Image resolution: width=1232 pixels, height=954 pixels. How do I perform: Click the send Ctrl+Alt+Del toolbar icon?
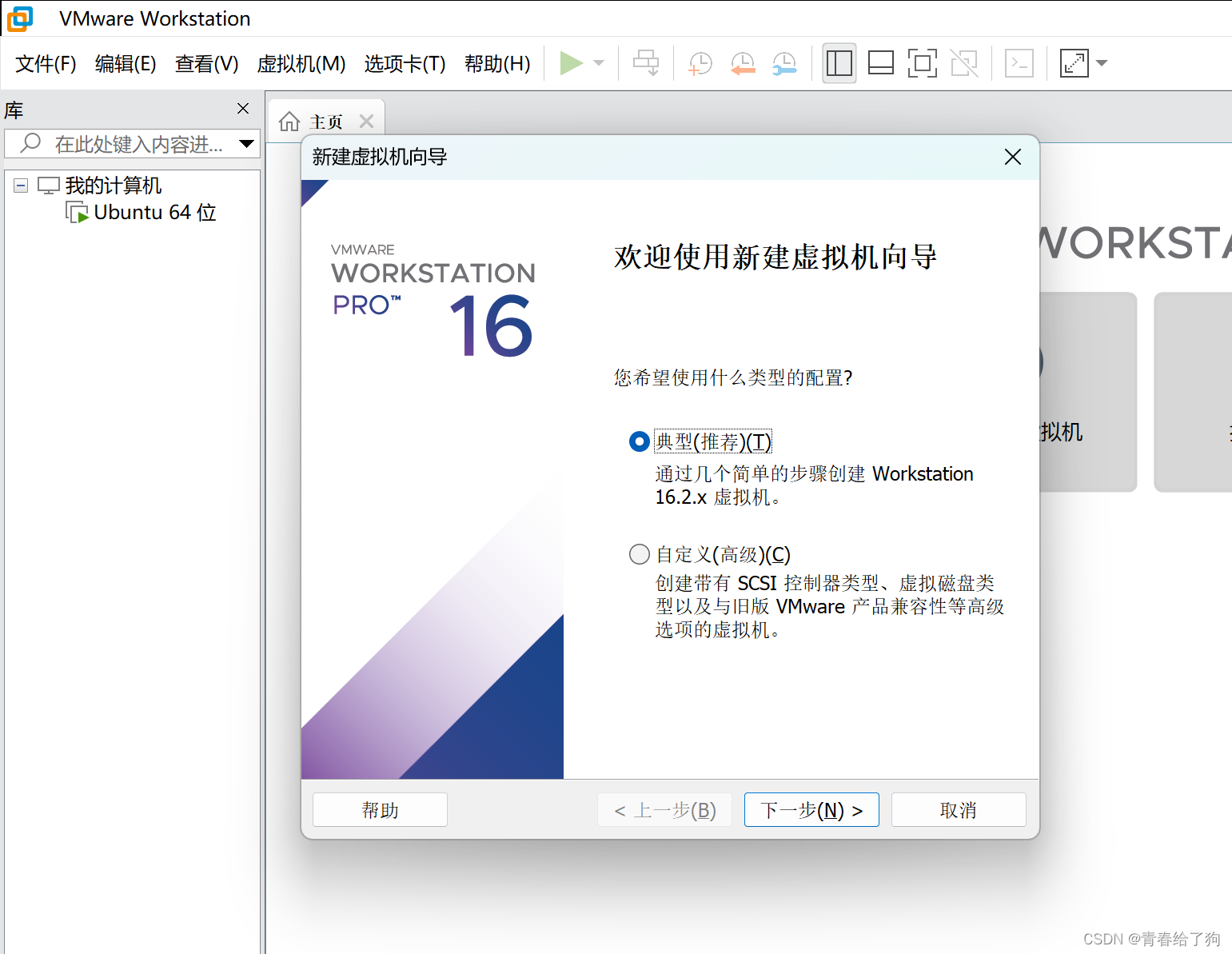click(x=646, y=63)
